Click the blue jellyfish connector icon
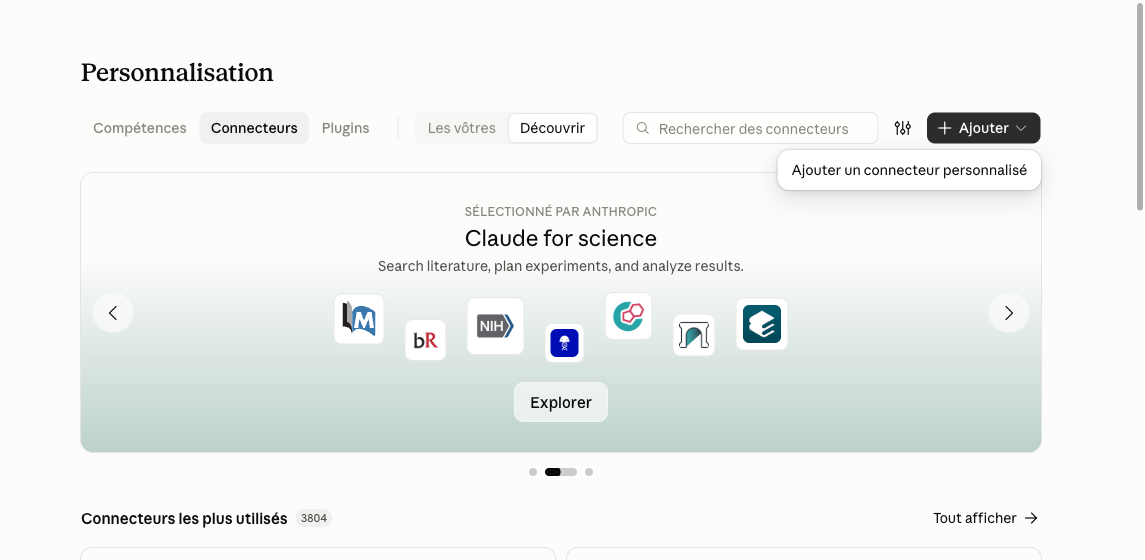This screenshot has height=560, width=1145. 564,343
